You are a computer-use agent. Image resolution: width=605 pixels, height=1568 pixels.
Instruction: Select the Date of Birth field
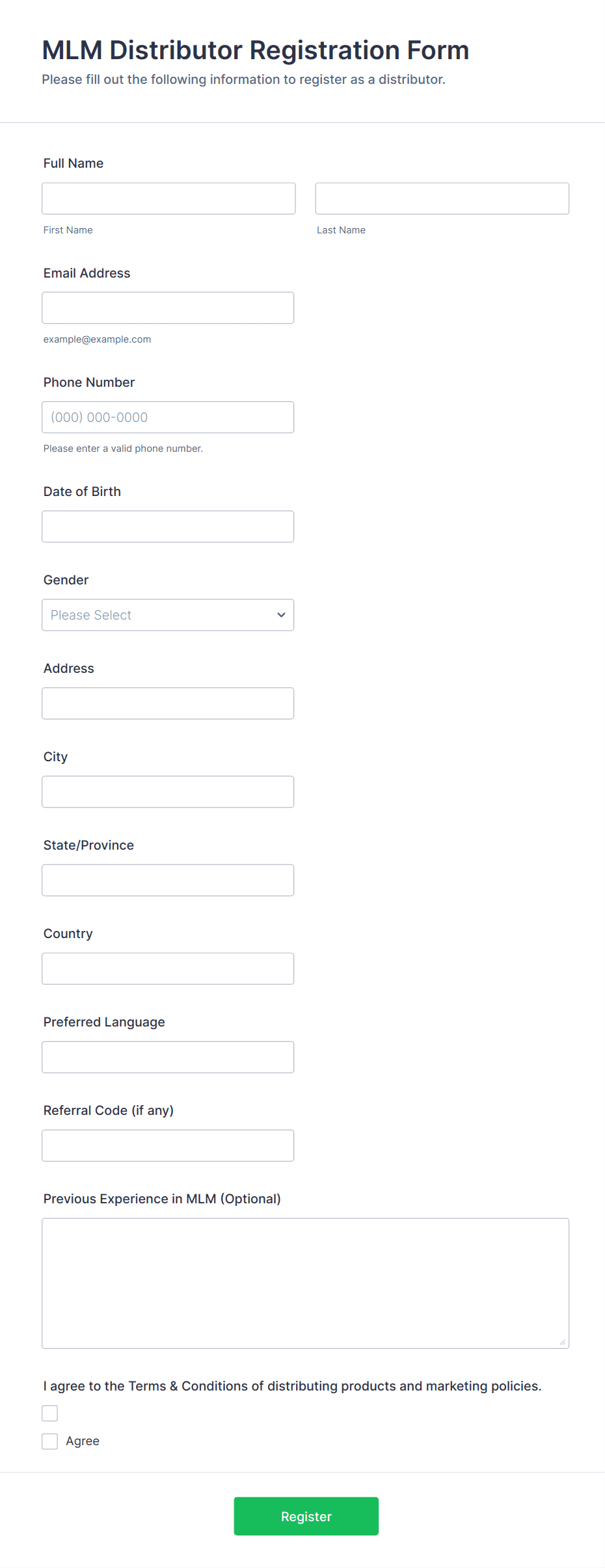pos(168,527)
